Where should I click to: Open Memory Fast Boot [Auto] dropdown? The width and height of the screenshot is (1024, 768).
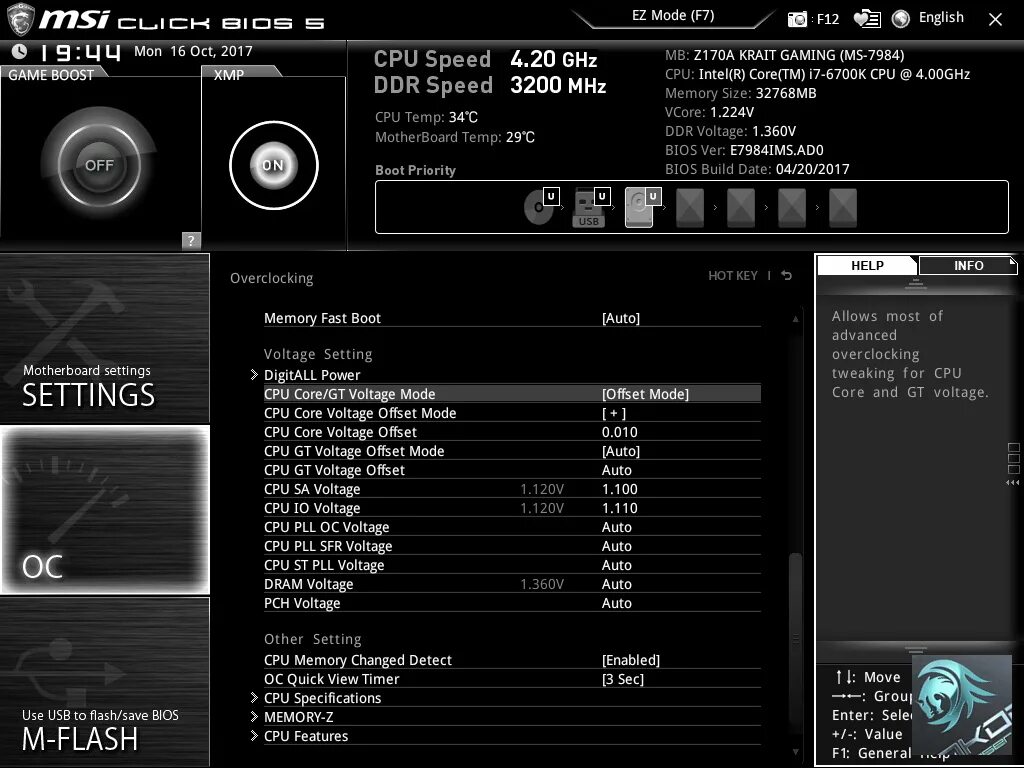pyautogui.click(x=621, y=318)
